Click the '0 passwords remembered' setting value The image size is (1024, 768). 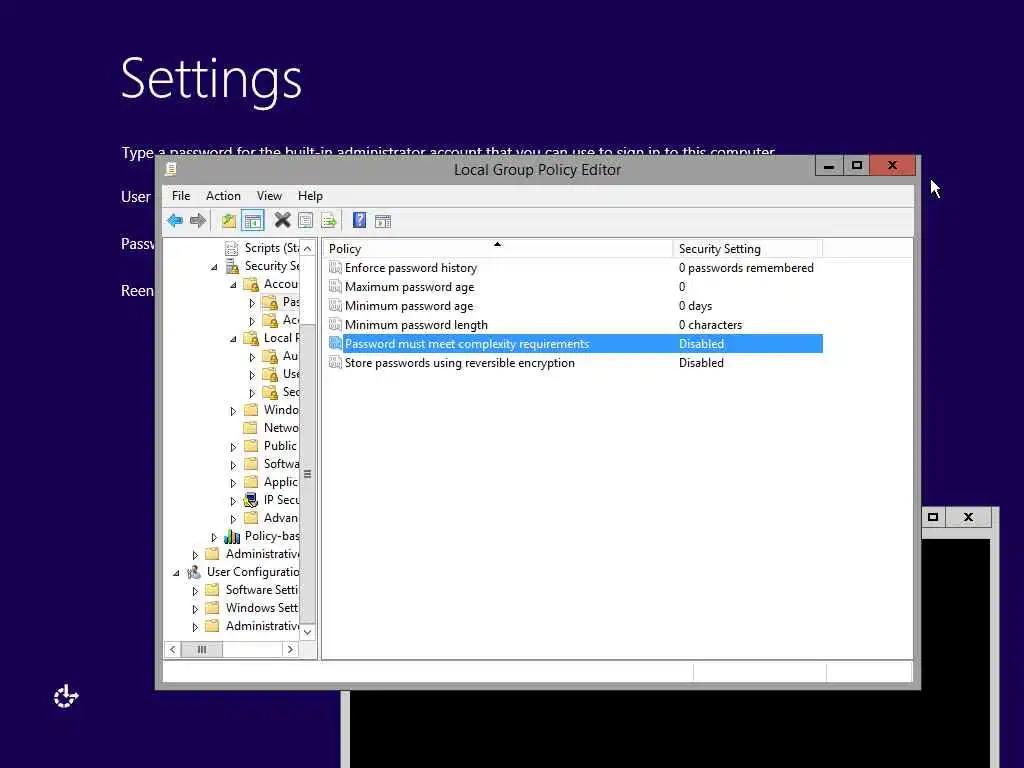746,268
